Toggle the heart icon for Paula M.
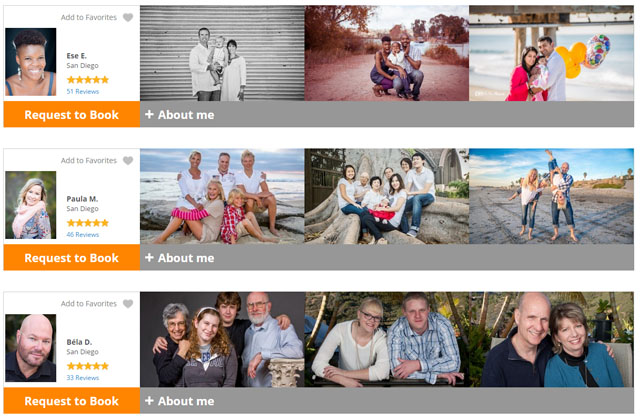The height and width of the screenshot is (420, 640). (128, 161)
